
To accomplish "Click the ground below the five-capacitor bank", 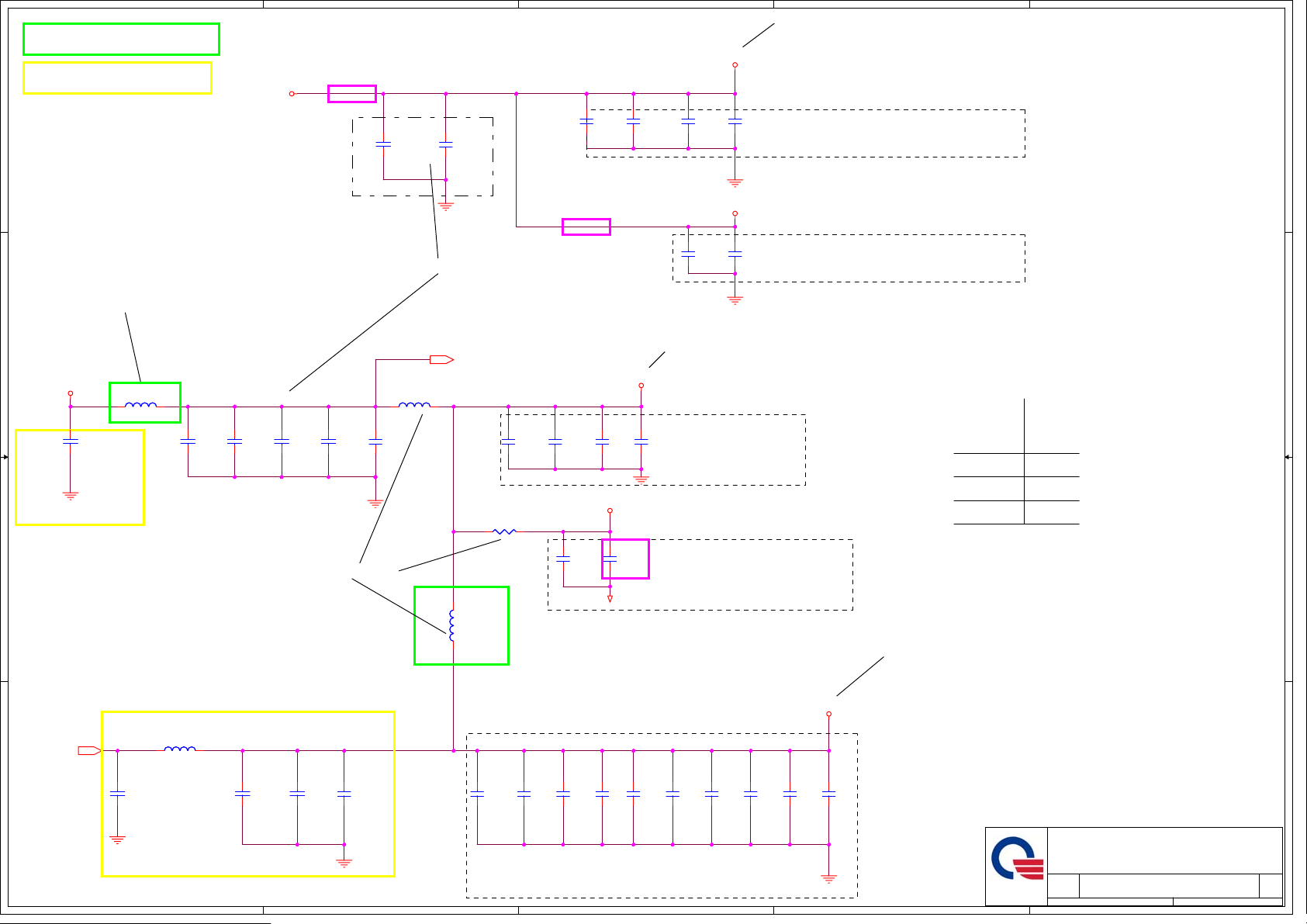I will pos(375,504).
